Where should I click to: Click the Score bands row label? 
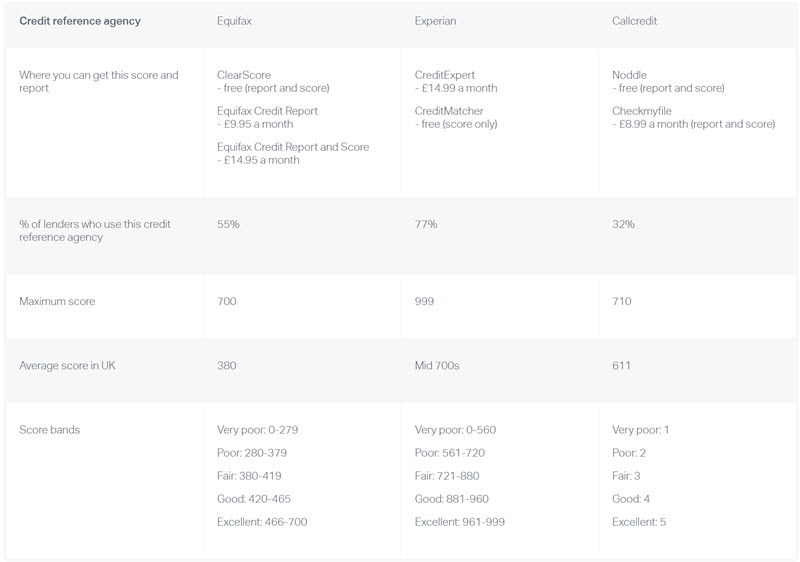click(x=49, y=430)
